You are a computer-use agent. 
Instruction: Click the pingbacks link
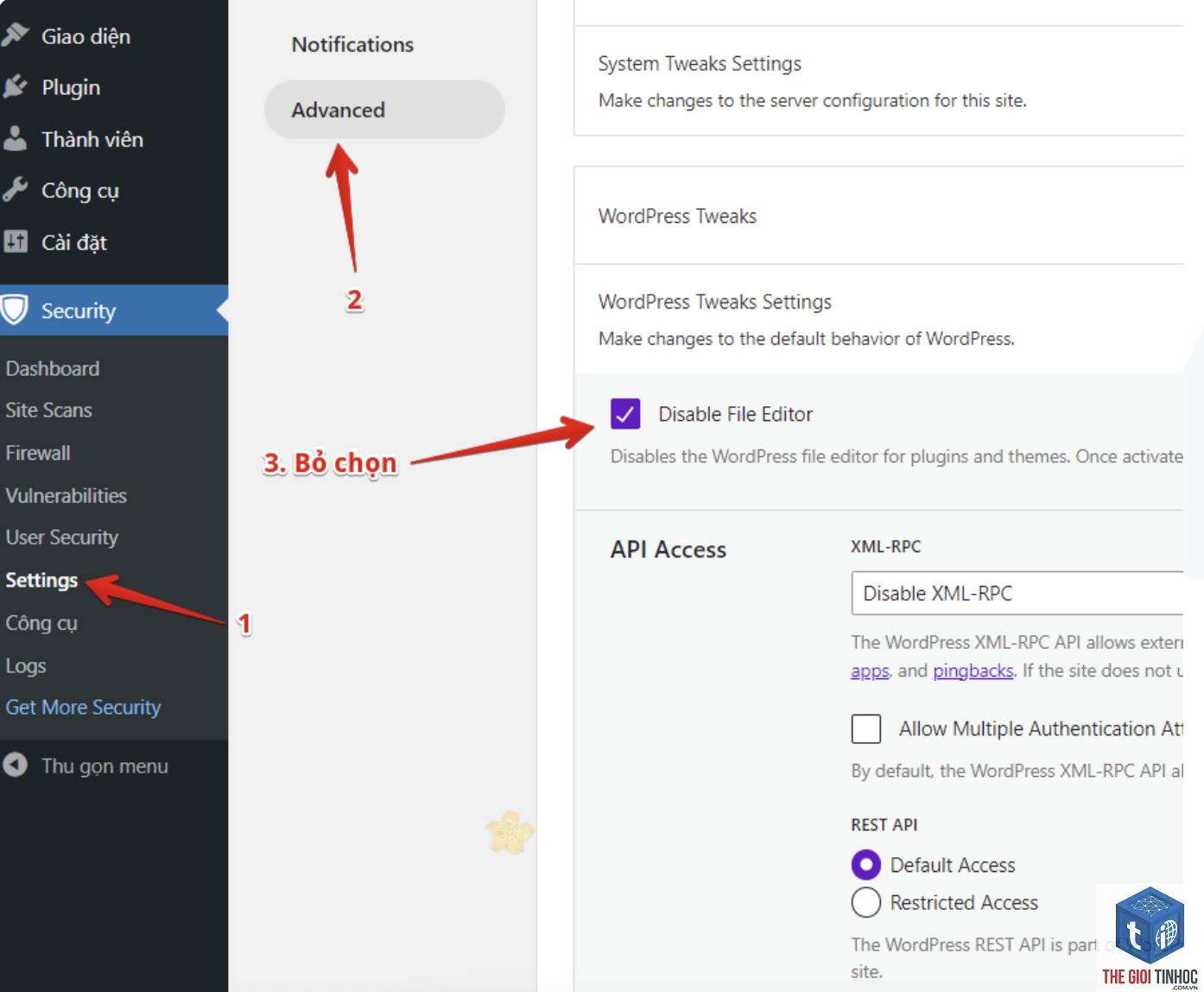[973, 671]
